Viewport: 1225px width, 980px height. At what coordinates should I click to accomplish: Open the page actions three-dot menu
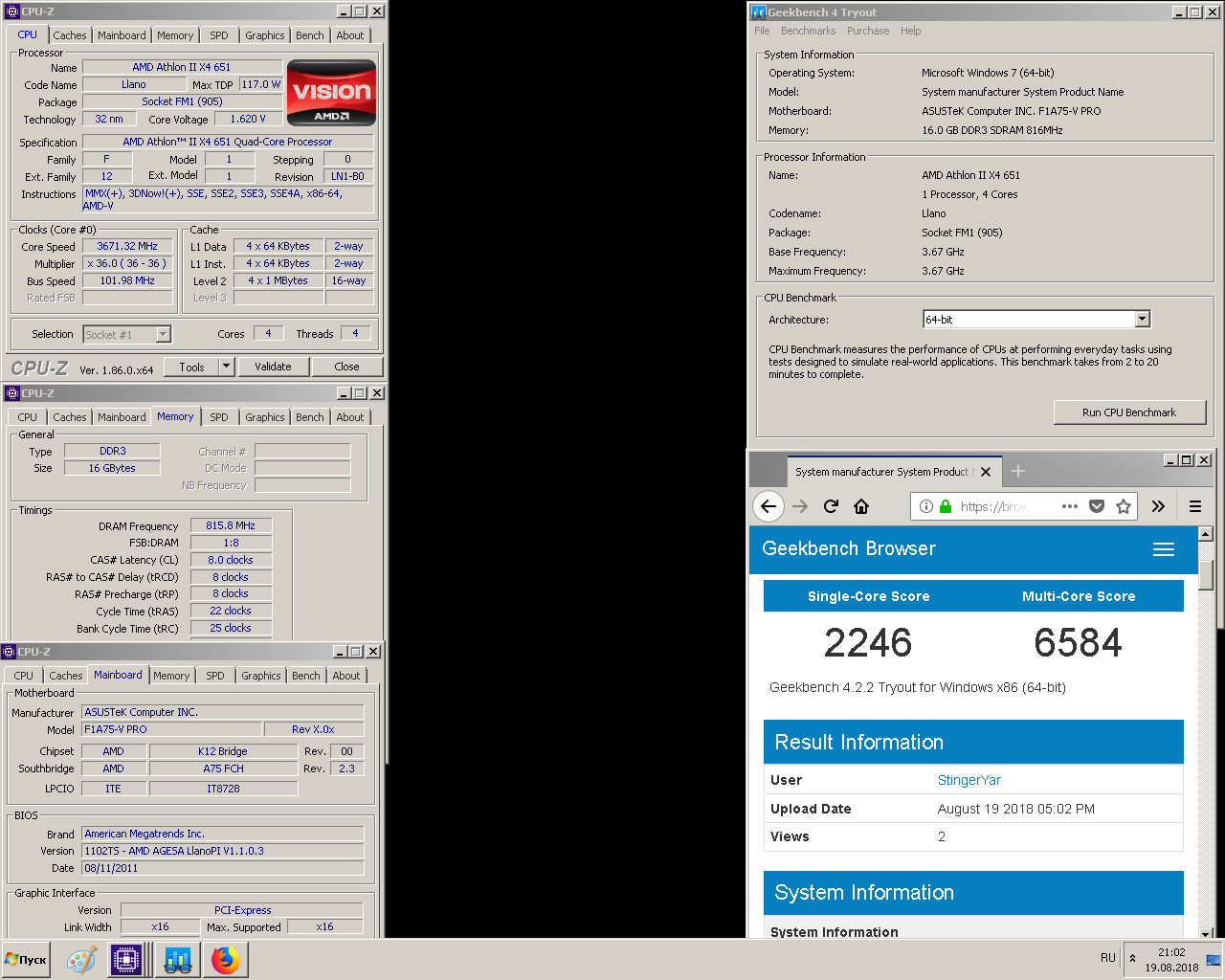(x=1070, y=506)
